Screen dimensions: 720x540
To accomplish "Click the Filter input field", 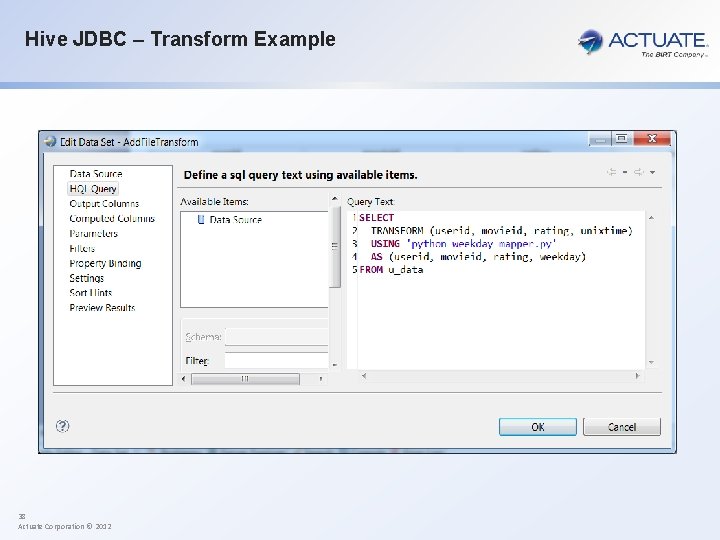I will (276, 360).
